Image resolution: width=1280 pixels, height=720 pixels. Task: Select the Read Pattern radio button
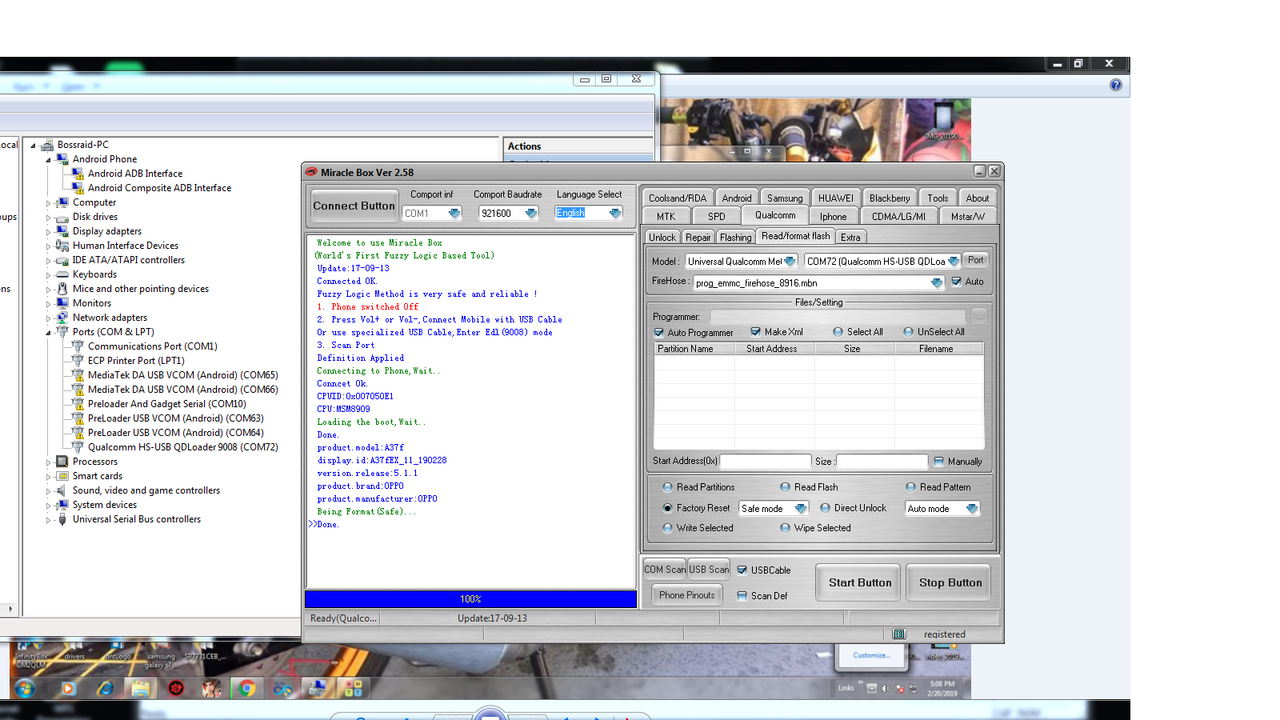point(910,487)
